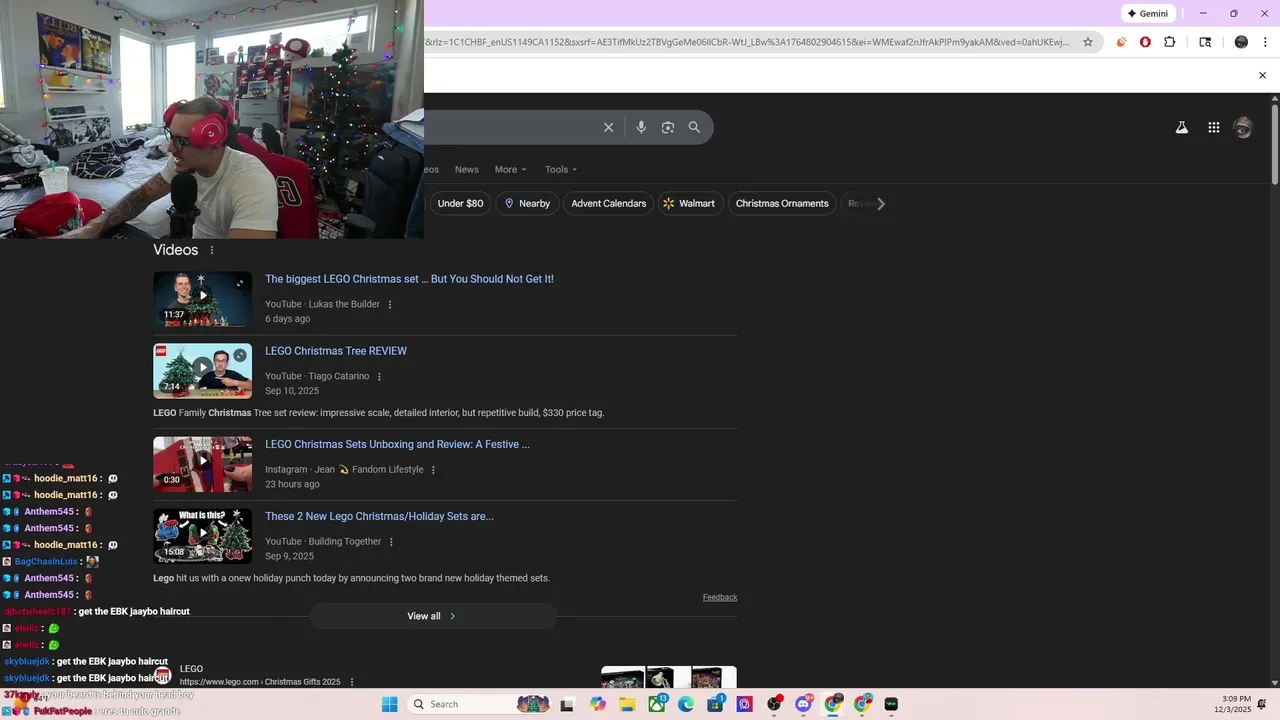
Task: Open Discord from the taskbar
Action: [x=804, y=704]
